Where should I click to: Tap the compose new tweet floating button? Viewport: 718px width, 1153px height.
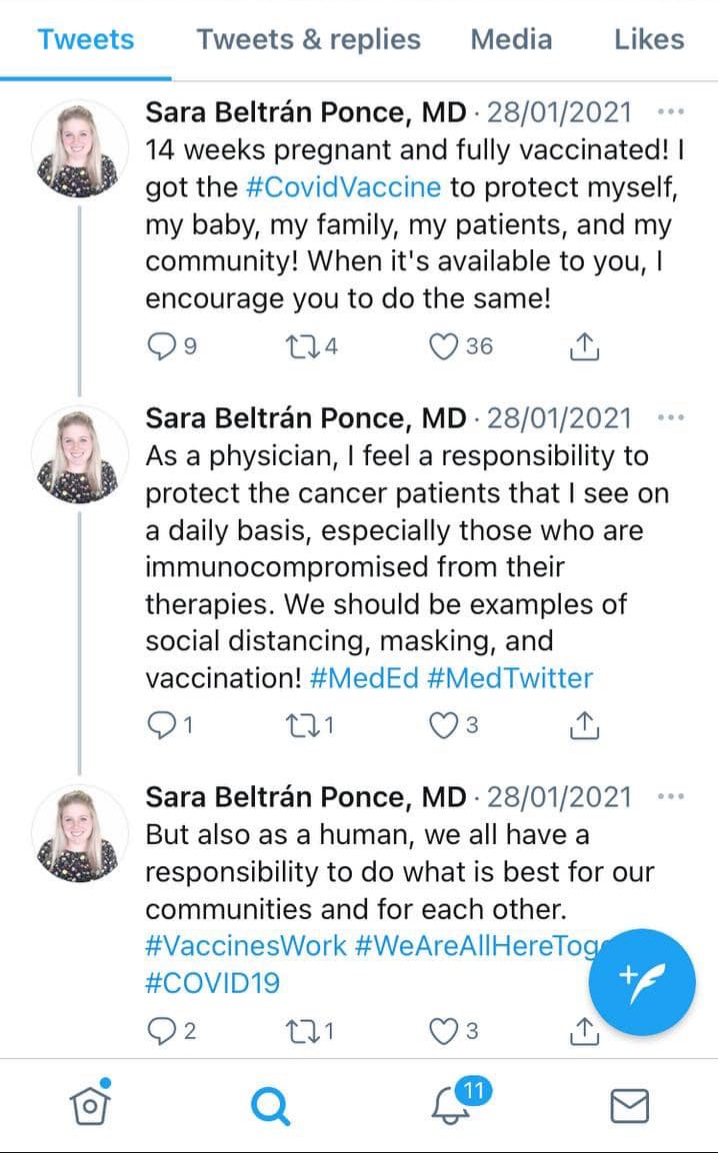641,982
